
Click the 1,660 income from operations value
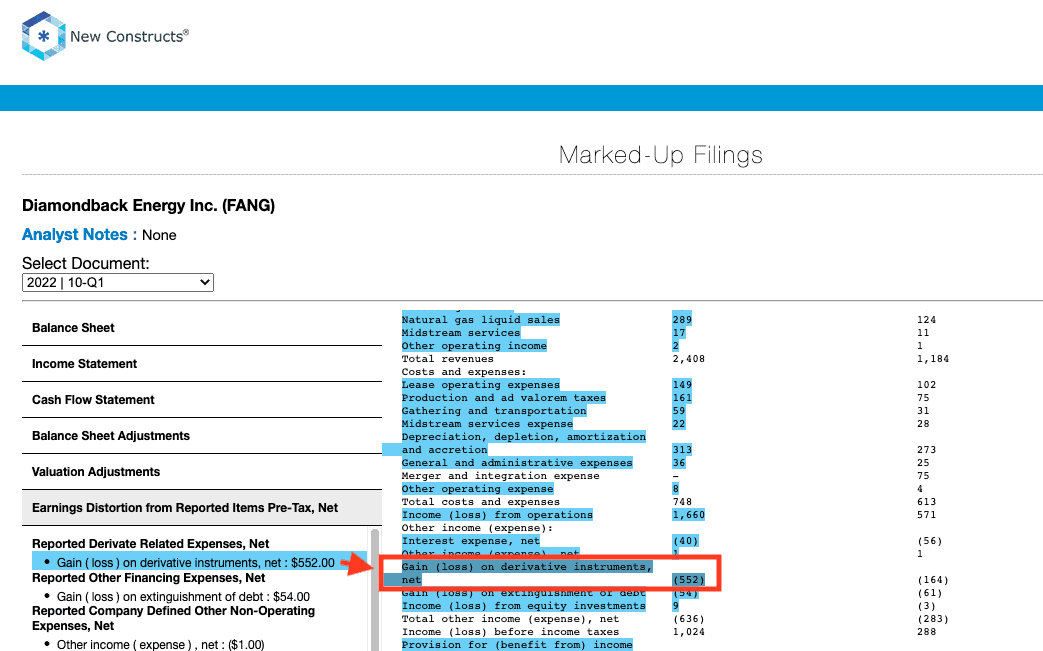pos(688,515)
